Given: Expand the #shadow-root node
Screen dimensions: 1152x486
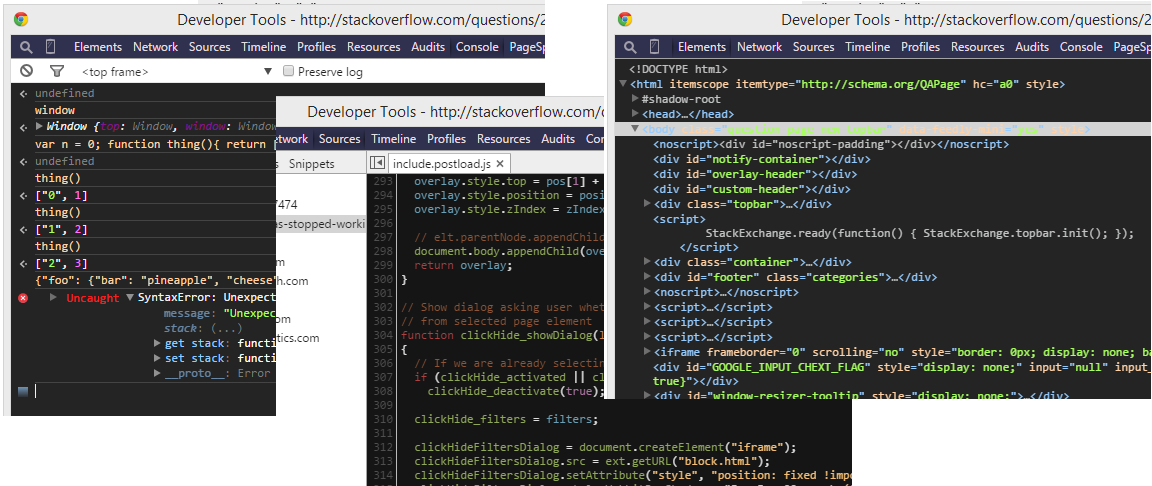Looking at the screenshot, I should click(x=636, y=99).
